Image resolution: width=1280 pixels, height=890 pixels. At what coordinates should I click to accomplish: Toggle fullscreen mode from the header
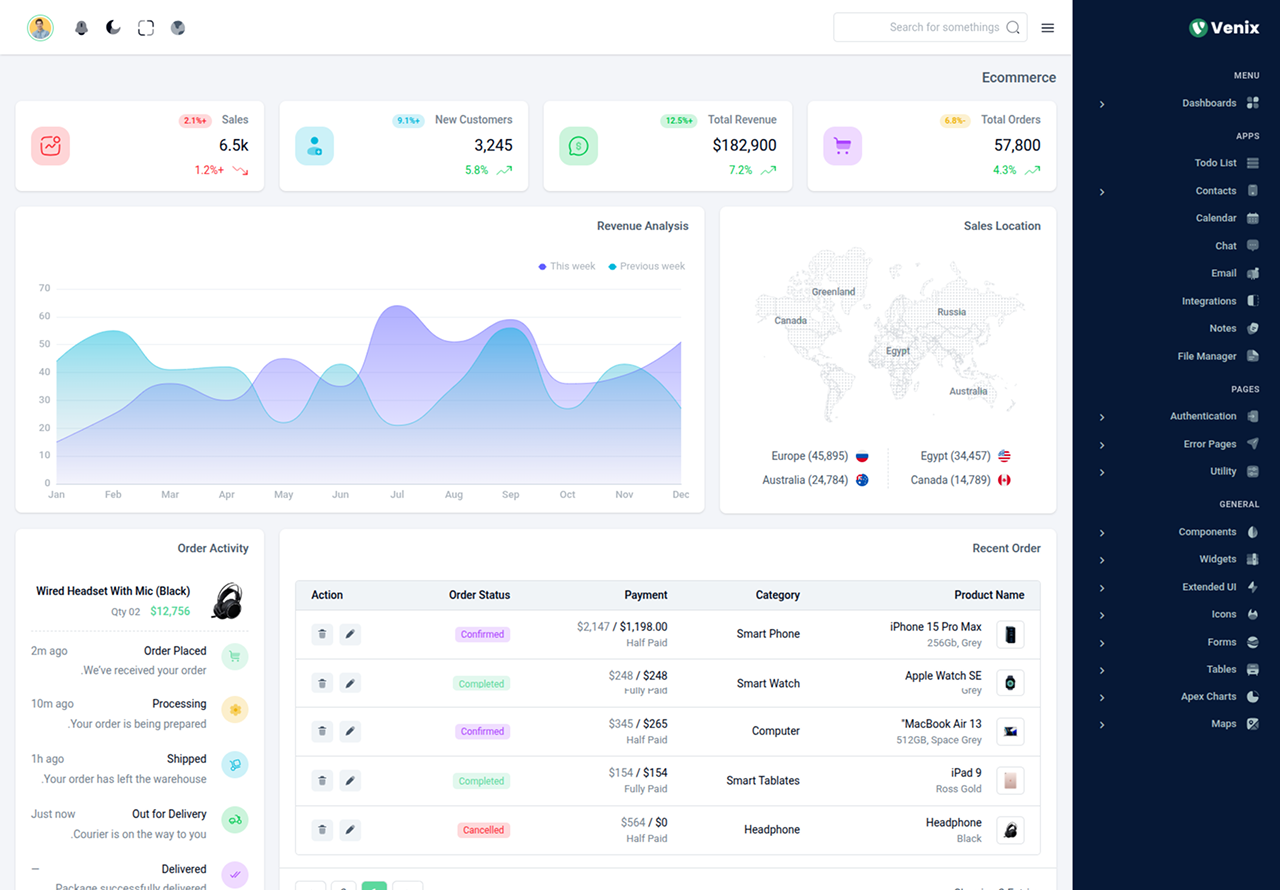tap(146, 28)
